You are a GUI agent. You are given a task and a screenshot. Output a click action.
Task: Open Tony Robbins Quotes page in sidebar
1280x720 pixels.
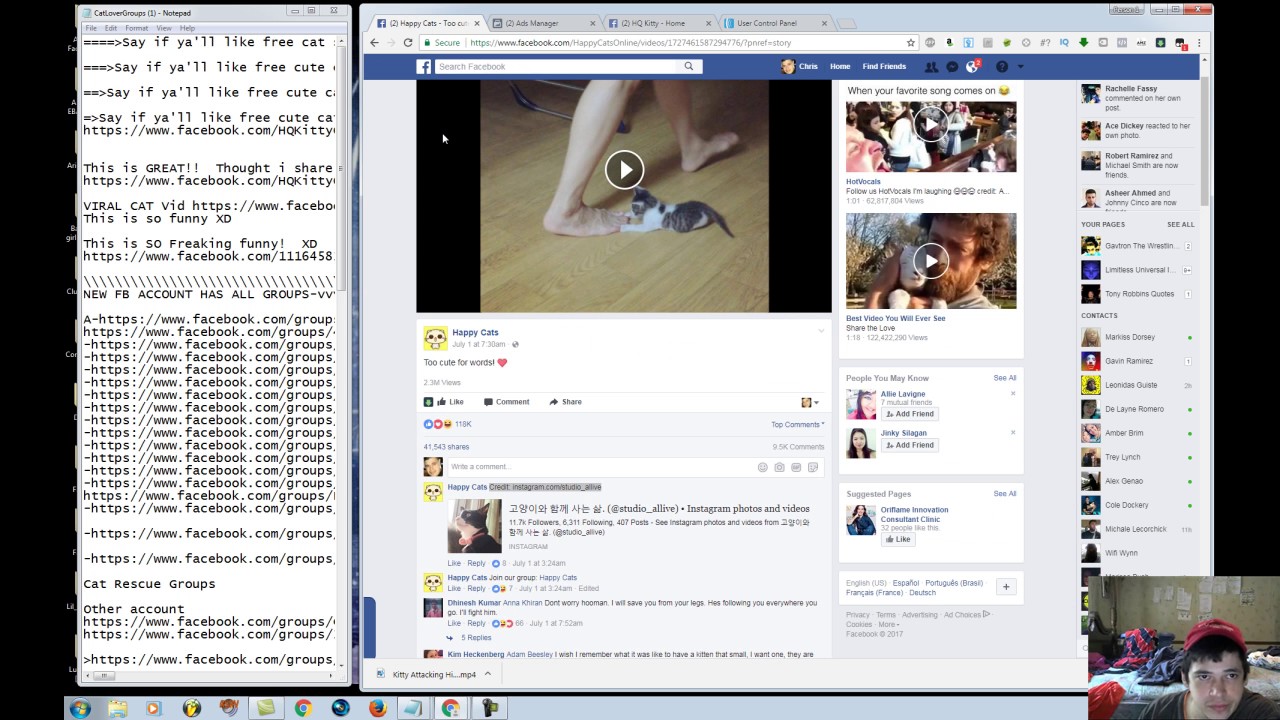1137,294
